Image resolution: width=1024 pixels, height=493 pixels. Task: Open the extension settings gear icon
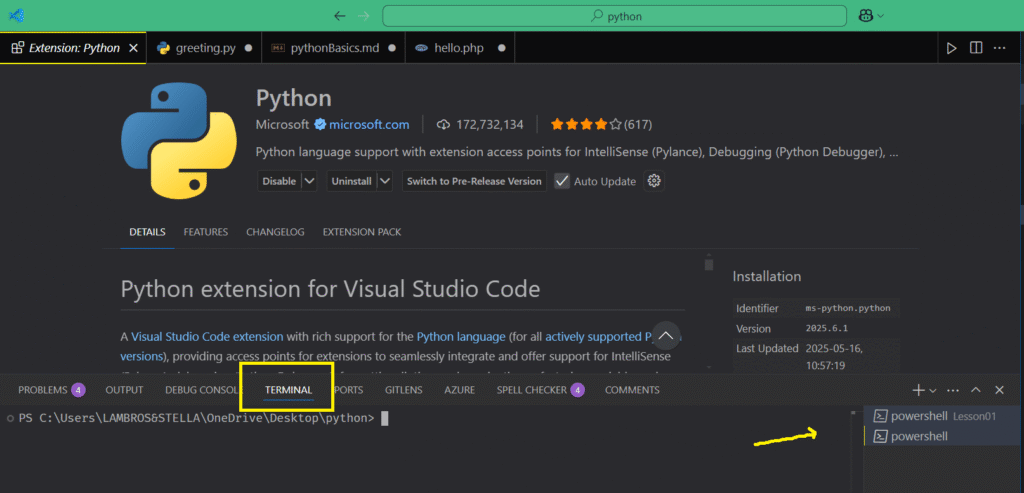[655, 181]
